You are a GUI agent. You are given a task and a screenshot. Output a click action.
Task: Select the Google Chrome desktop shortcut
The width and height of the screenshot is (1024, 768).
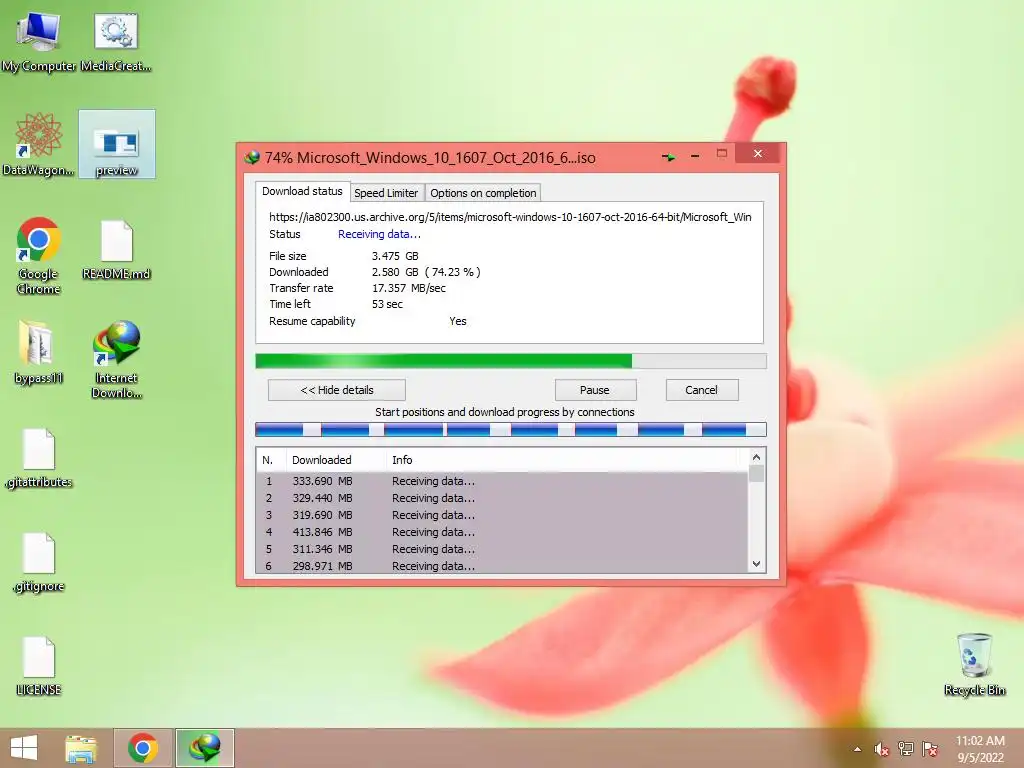(39, 256)
